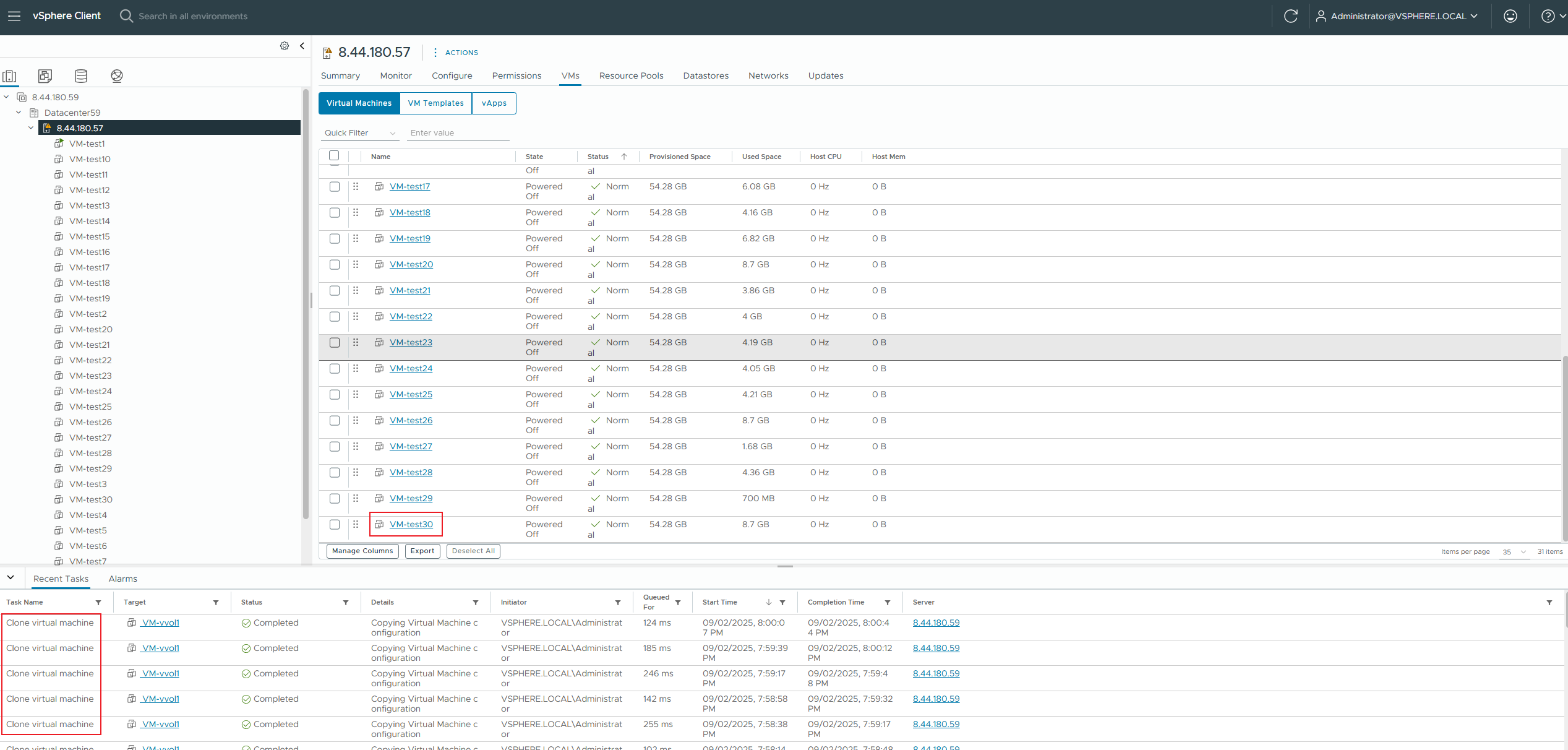Open the items per page dropdown
Image resolution: width=1568 pixels, height=750 pixels.
(x=1515, y=552)
